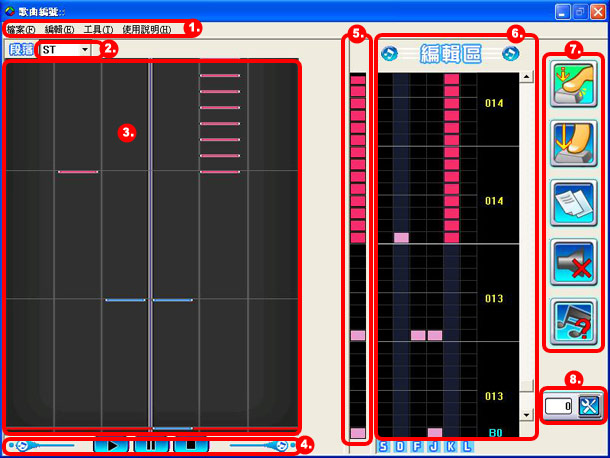Click the delete tool with red X
610x458 pixels.
[574, 264]
